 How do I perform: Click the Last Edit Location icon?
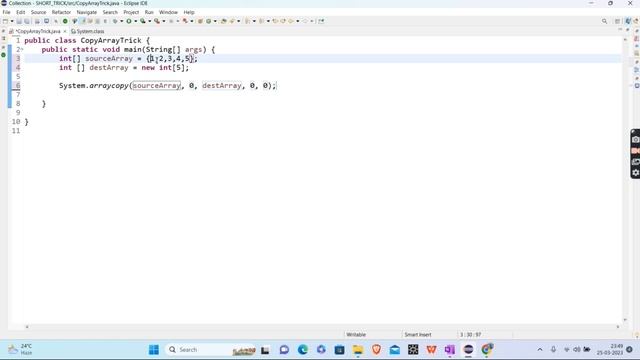click(x=275, y=21)
